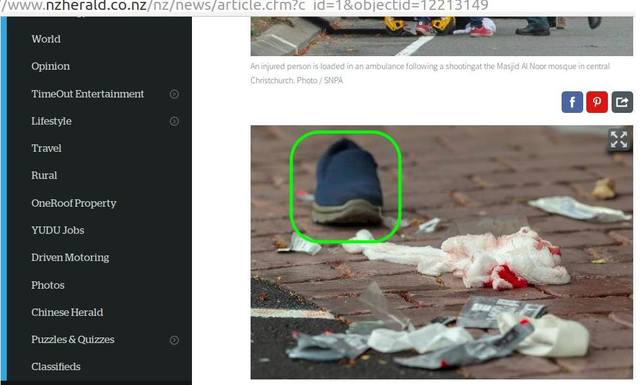Go to Puzzles & Quizzes
Screen dimensions: 640x385
point(73,340)
